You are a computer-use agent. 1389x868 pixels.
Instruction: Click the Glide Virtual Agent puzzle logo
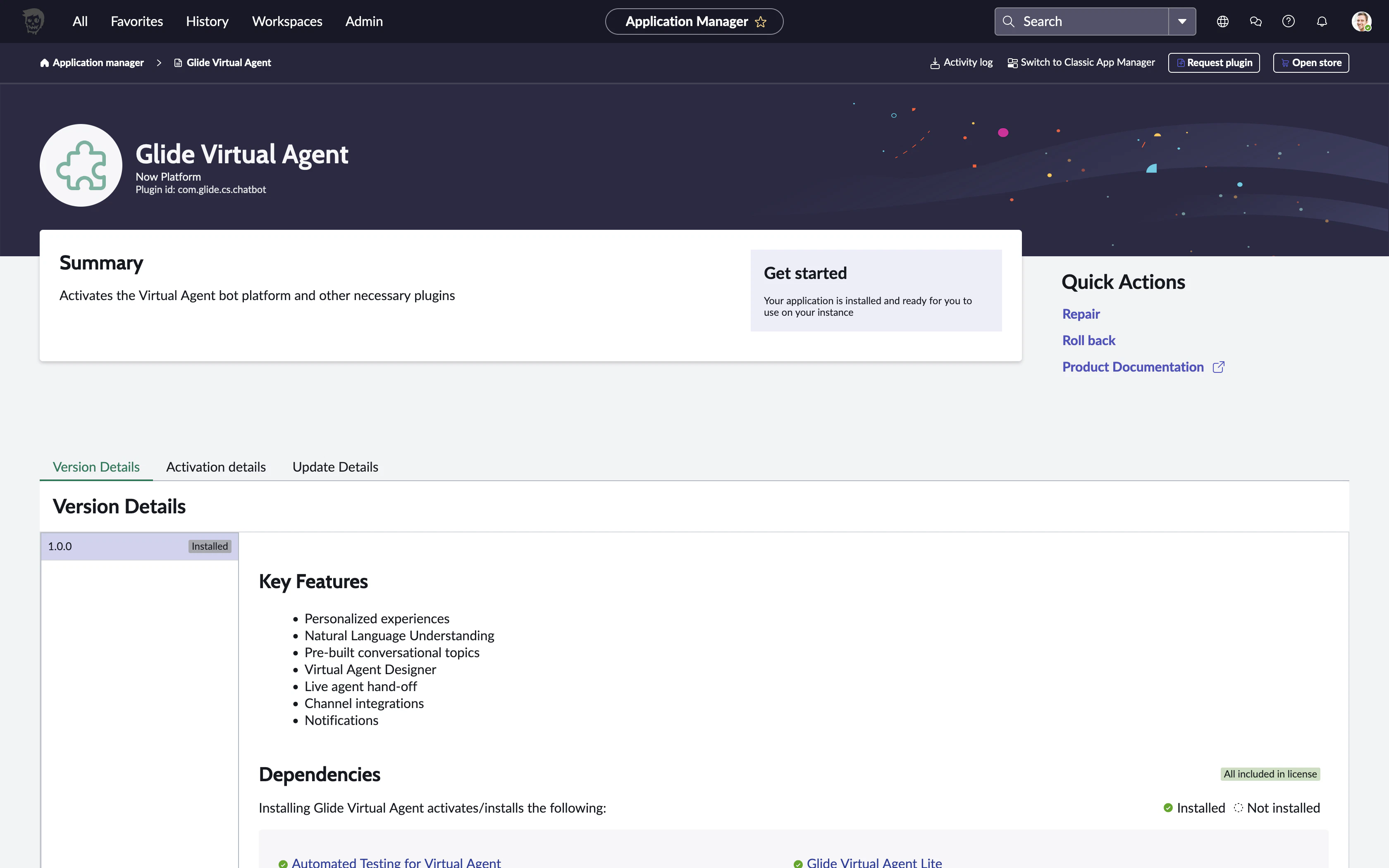[81, 165]
